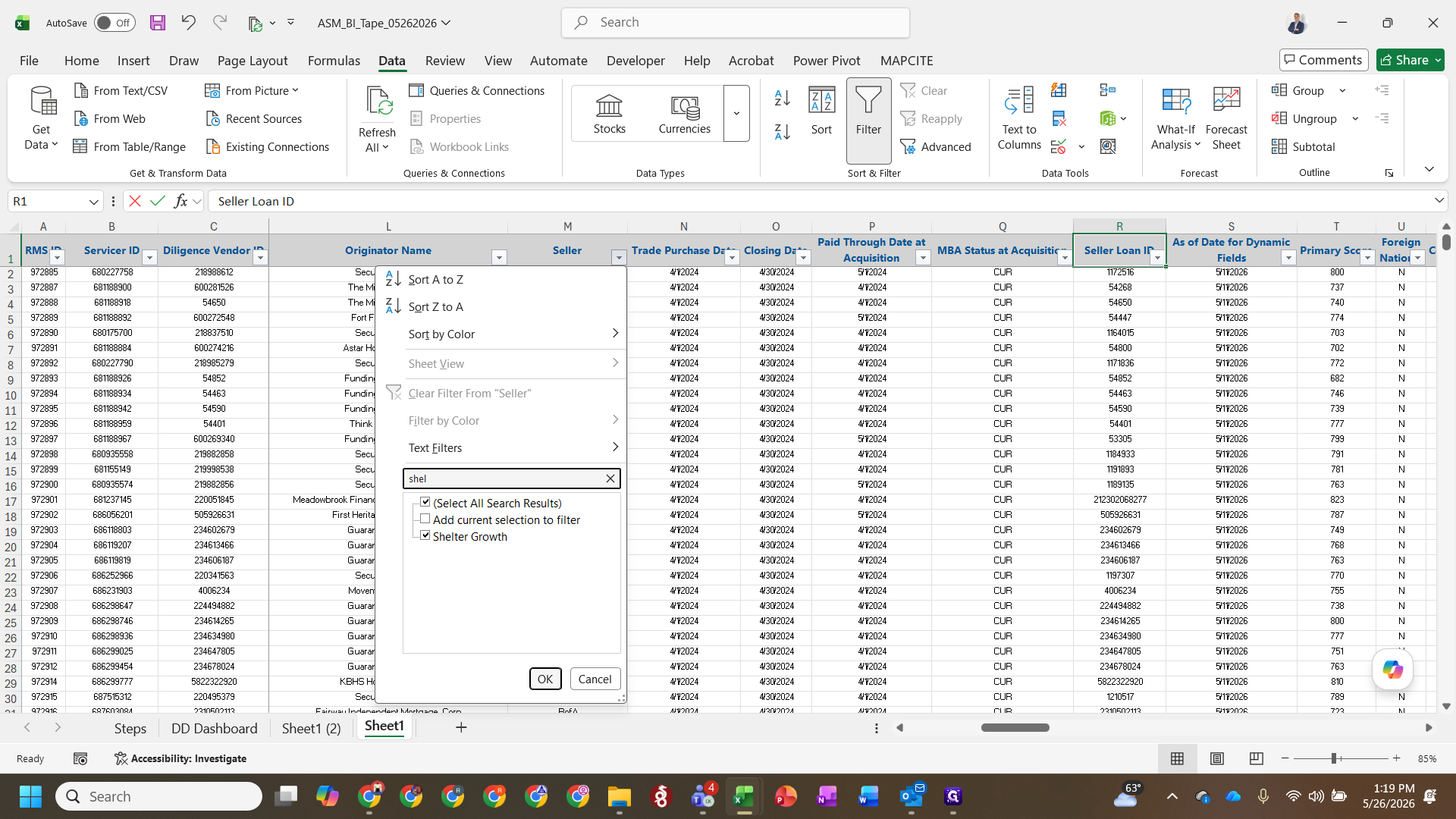Open Forecast Sheet
The height and width of the screenshot is (819, 1456).
click(x=1226, y=118)
